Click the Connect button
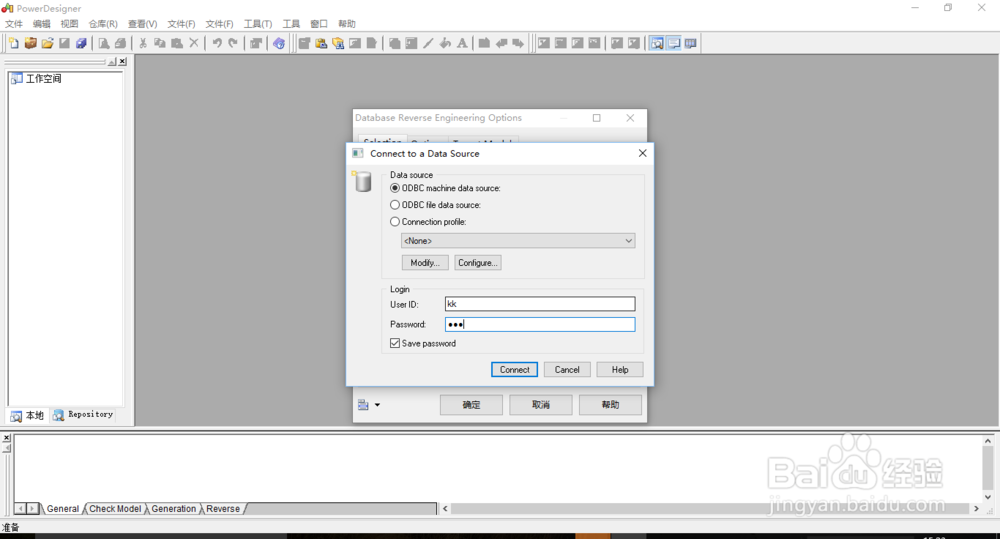This screenshot has width=1000, height=539. [515, 369]
